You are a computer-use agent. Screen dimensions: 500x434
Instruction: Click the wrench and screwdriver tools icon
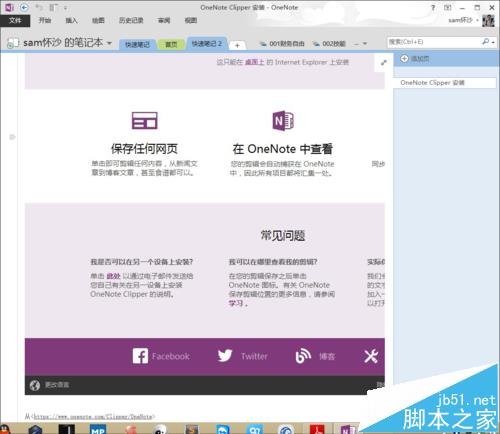(371, 356)
